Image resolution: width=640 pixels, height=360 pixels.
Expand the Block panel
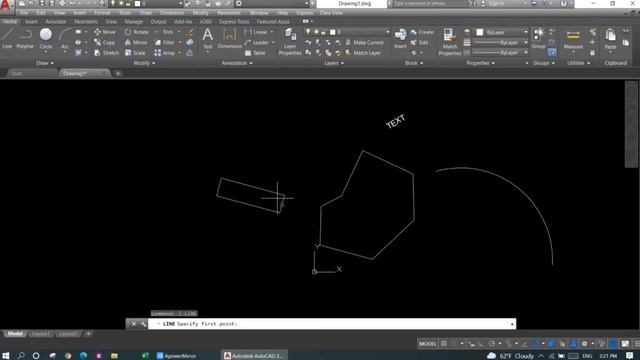[414, 63]
